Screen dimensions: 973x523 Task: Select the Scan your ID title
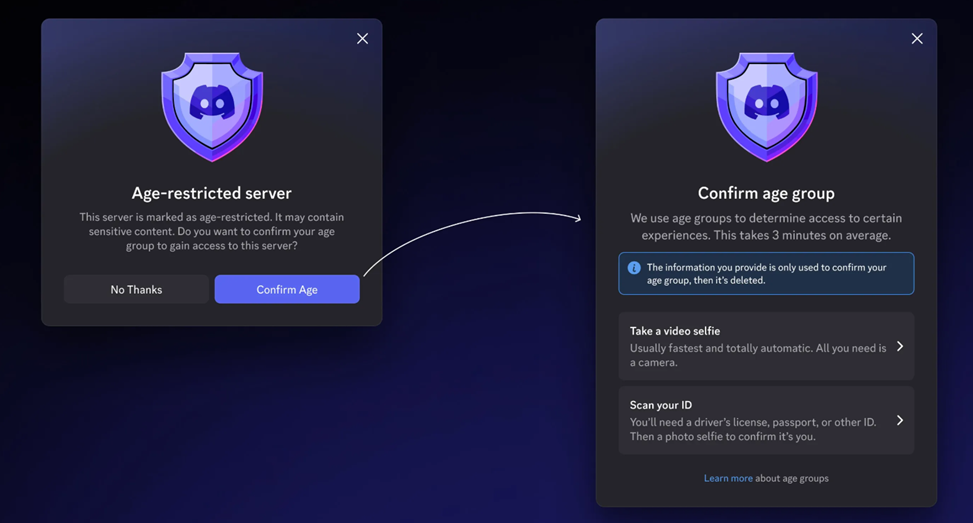[661, 405]
